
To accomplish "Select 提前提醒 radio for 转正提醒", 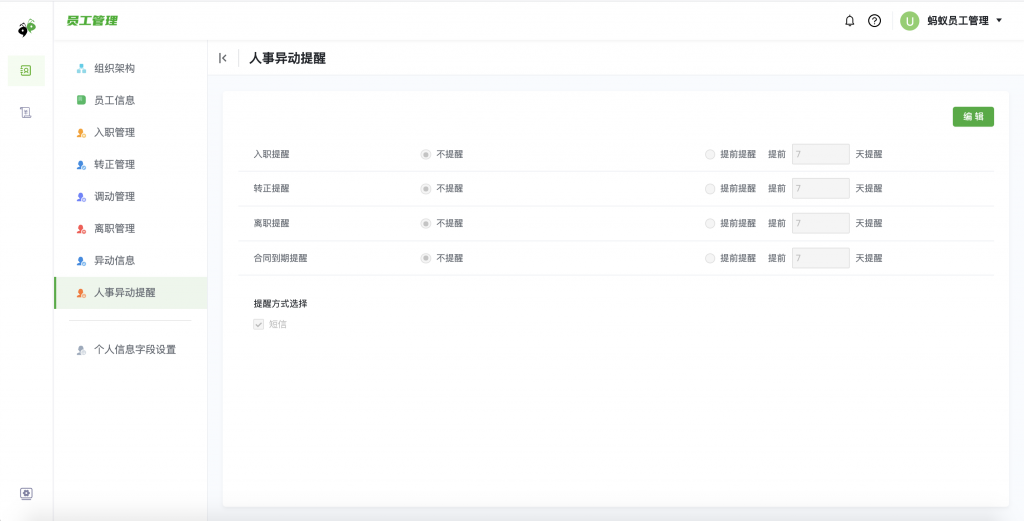I will point(710,189).
